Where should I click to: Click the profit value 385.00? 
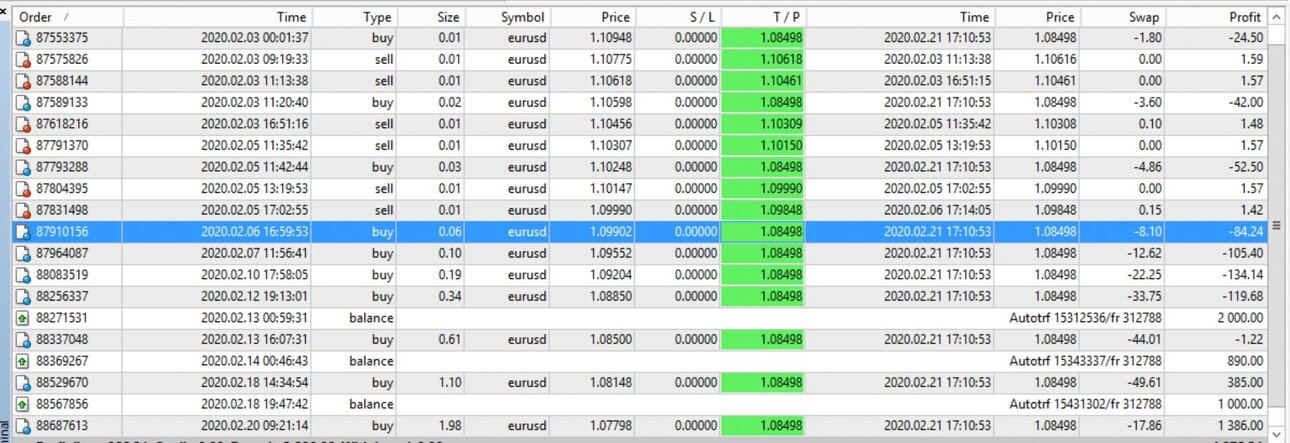(1246, 382)
